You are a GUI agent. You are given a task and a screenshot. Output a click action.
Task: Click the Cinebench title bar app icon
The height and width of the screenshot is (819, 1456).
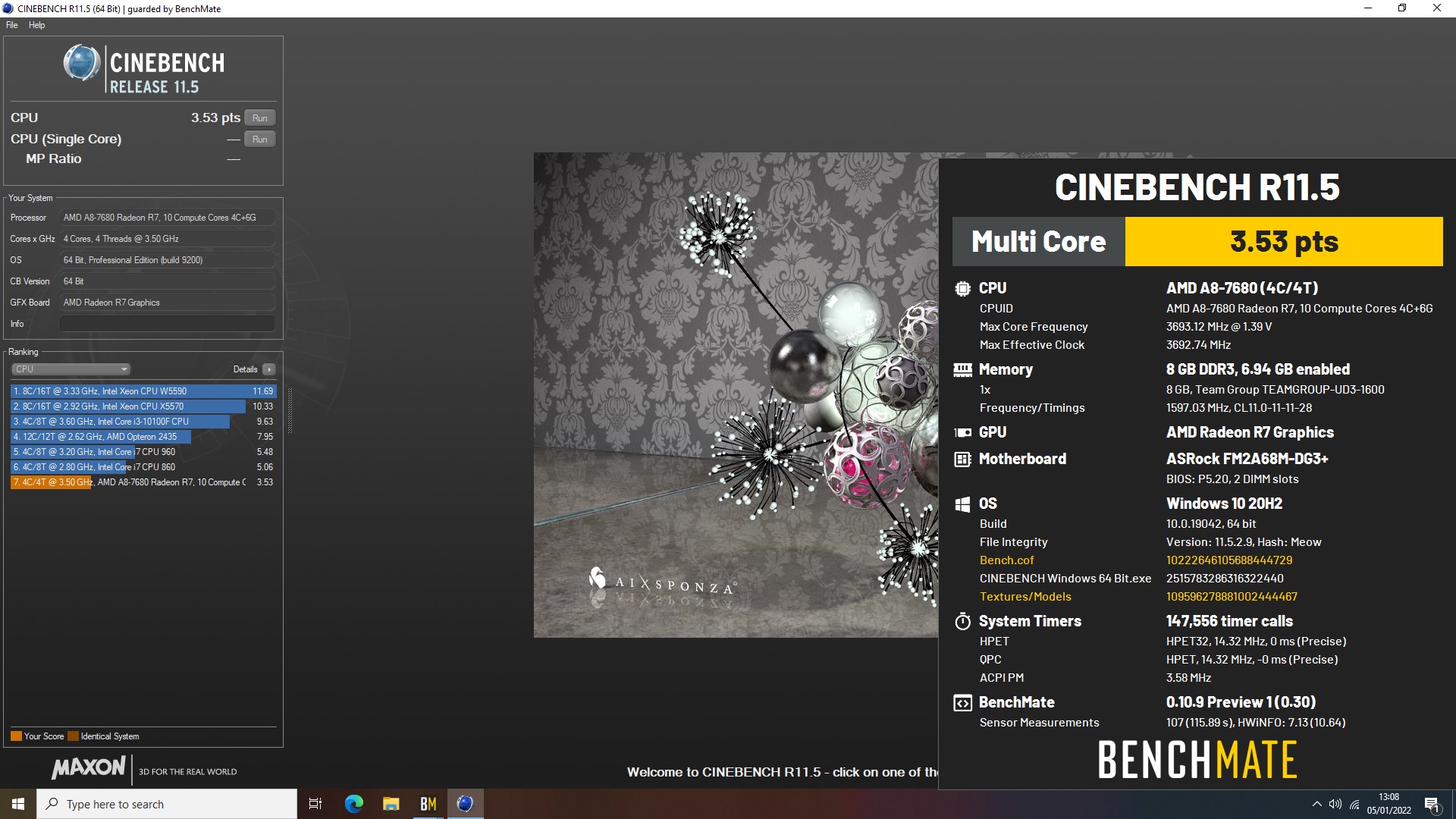point(8,8)
